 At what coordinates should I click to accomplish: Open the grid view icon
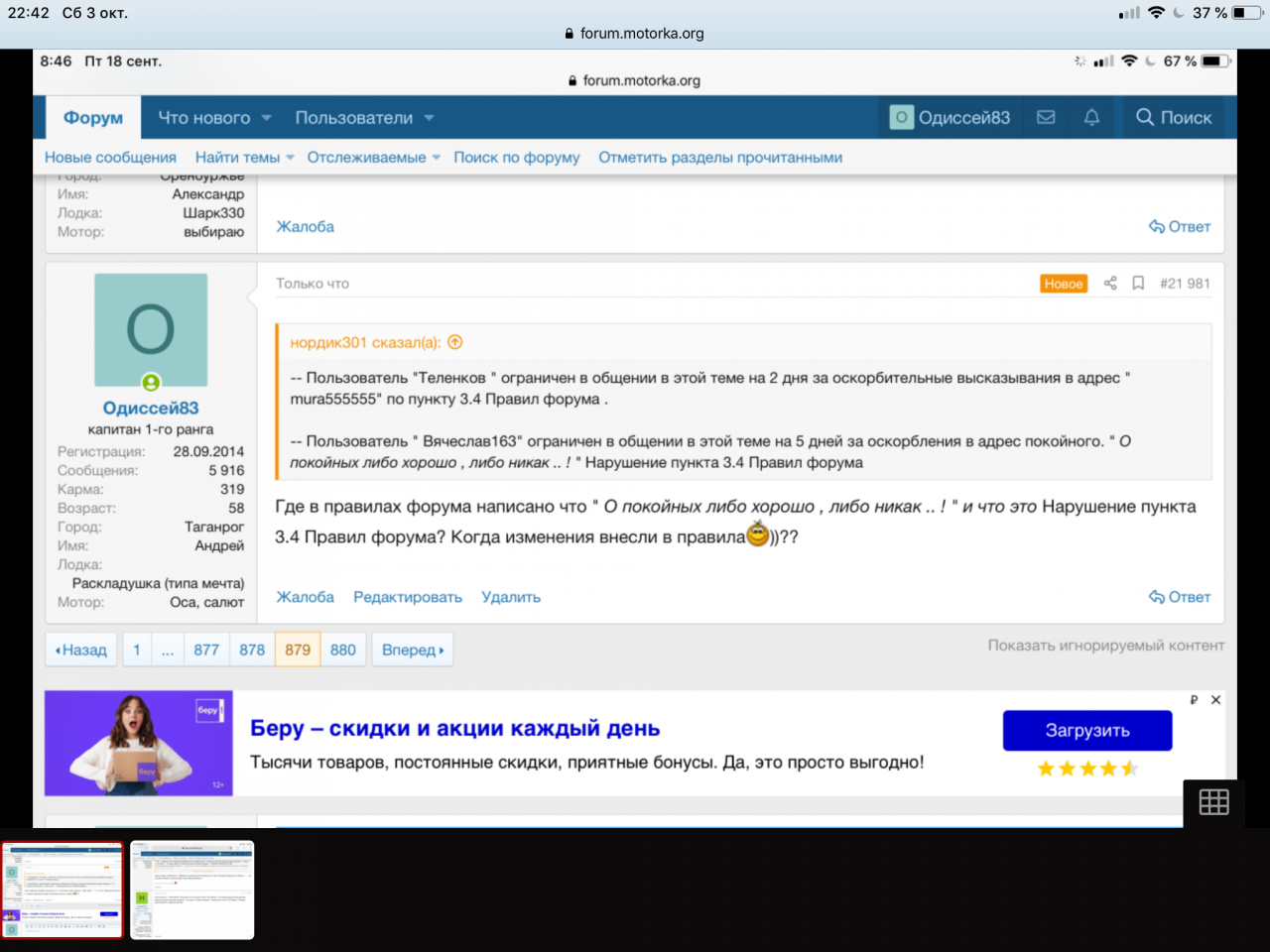1213,802
